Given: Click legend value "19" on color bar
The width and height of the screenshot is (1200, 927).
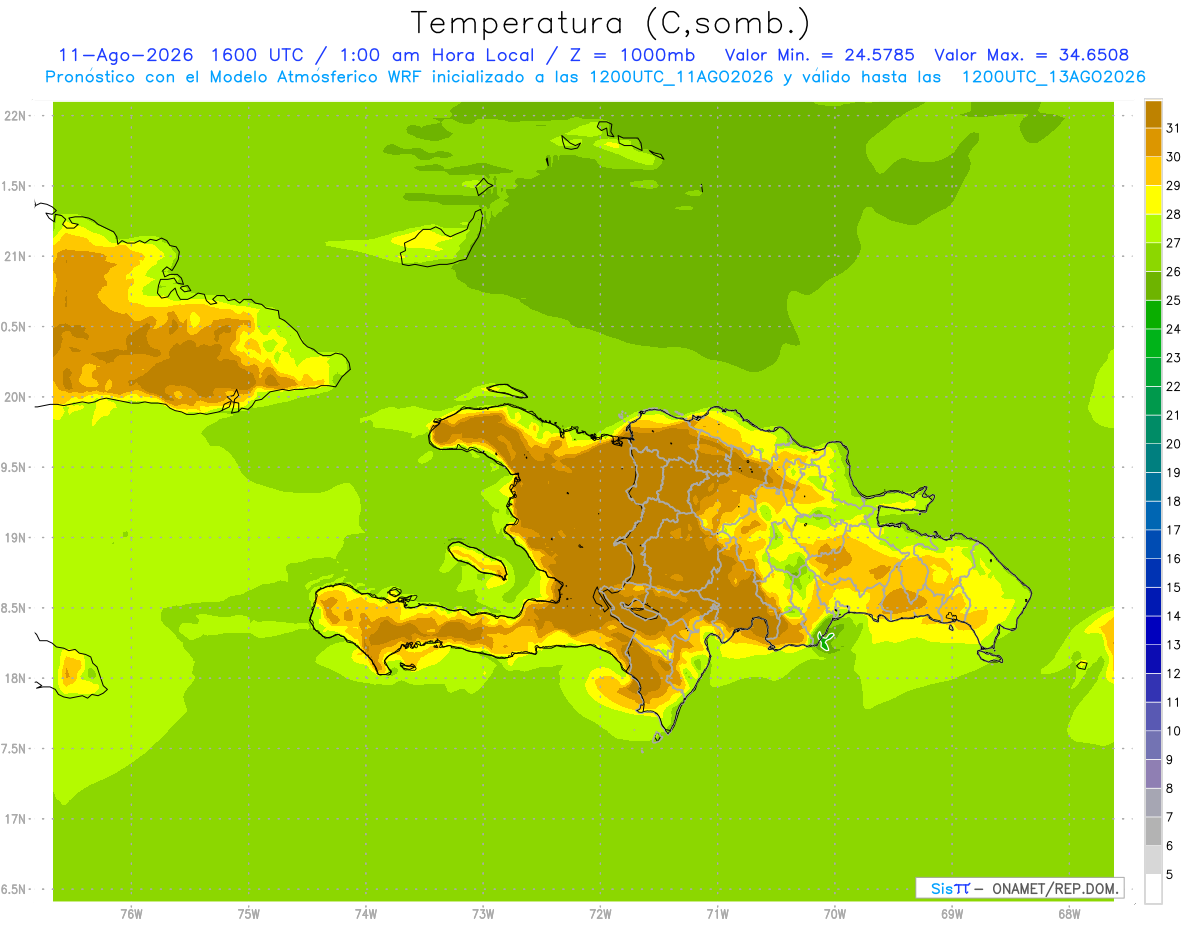Looking at the screenshot, I should click(1174, 472).
